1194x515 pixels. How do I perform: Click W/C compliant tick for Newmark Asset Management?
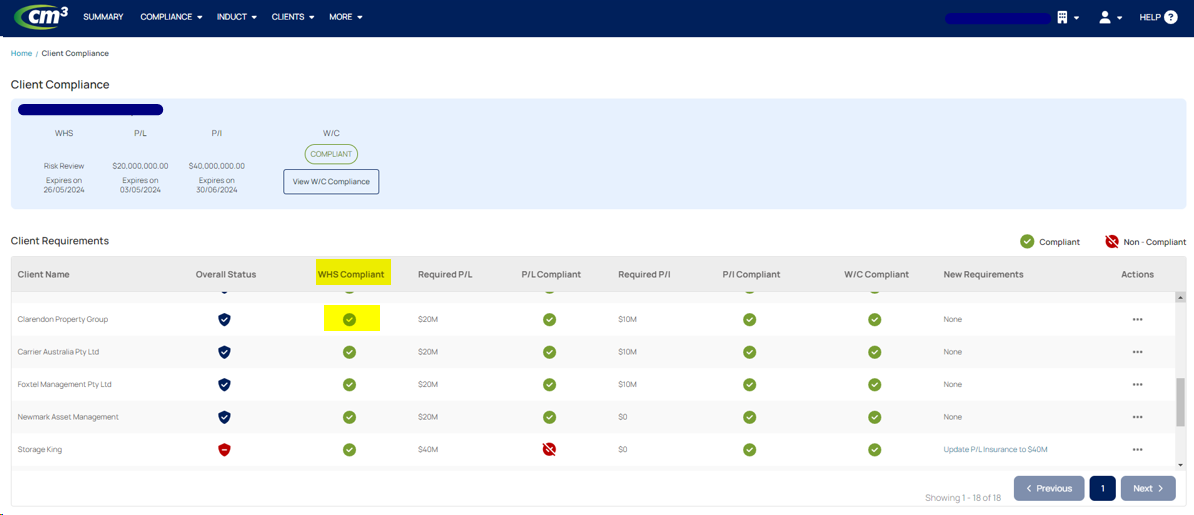point(875,417)
